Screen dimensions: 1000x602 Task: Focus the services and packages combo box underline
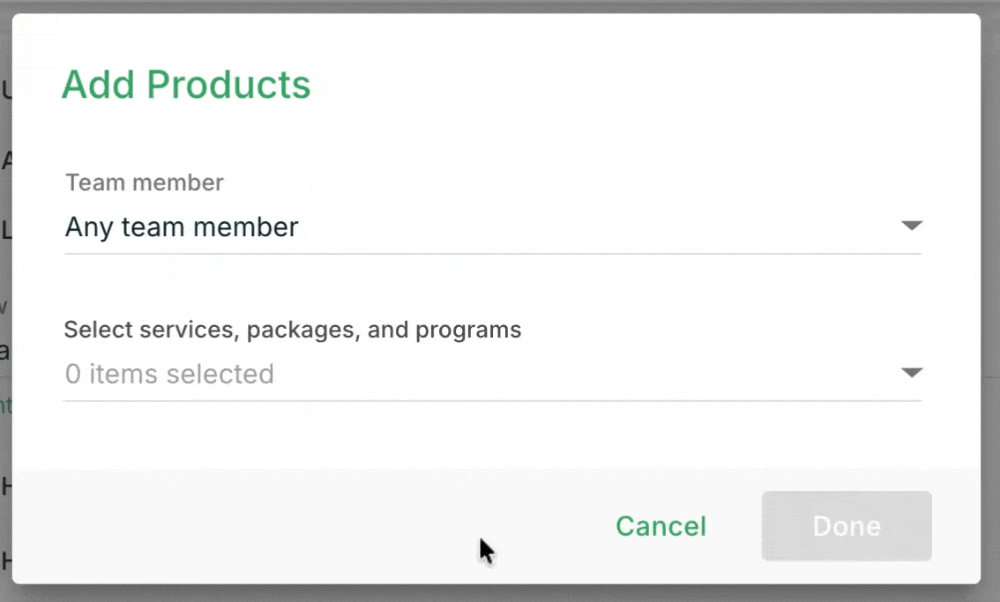[x=492, y=400]
